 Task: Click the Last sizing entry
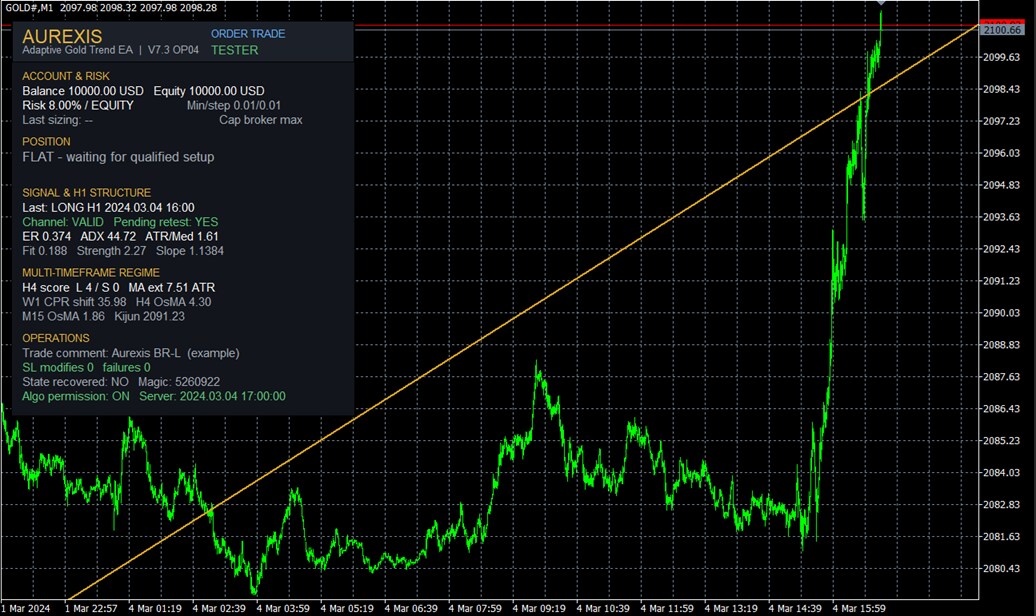[x=57, y=120]
